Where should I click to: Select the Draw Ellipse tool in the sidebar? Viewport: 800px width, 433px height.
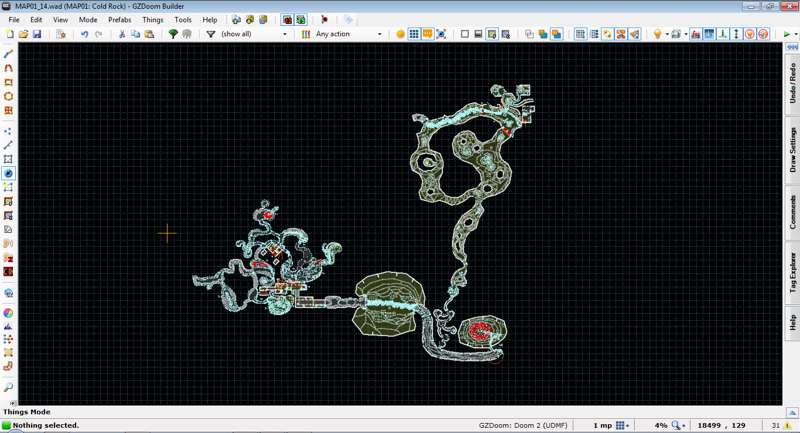click(x=8, y=96)
